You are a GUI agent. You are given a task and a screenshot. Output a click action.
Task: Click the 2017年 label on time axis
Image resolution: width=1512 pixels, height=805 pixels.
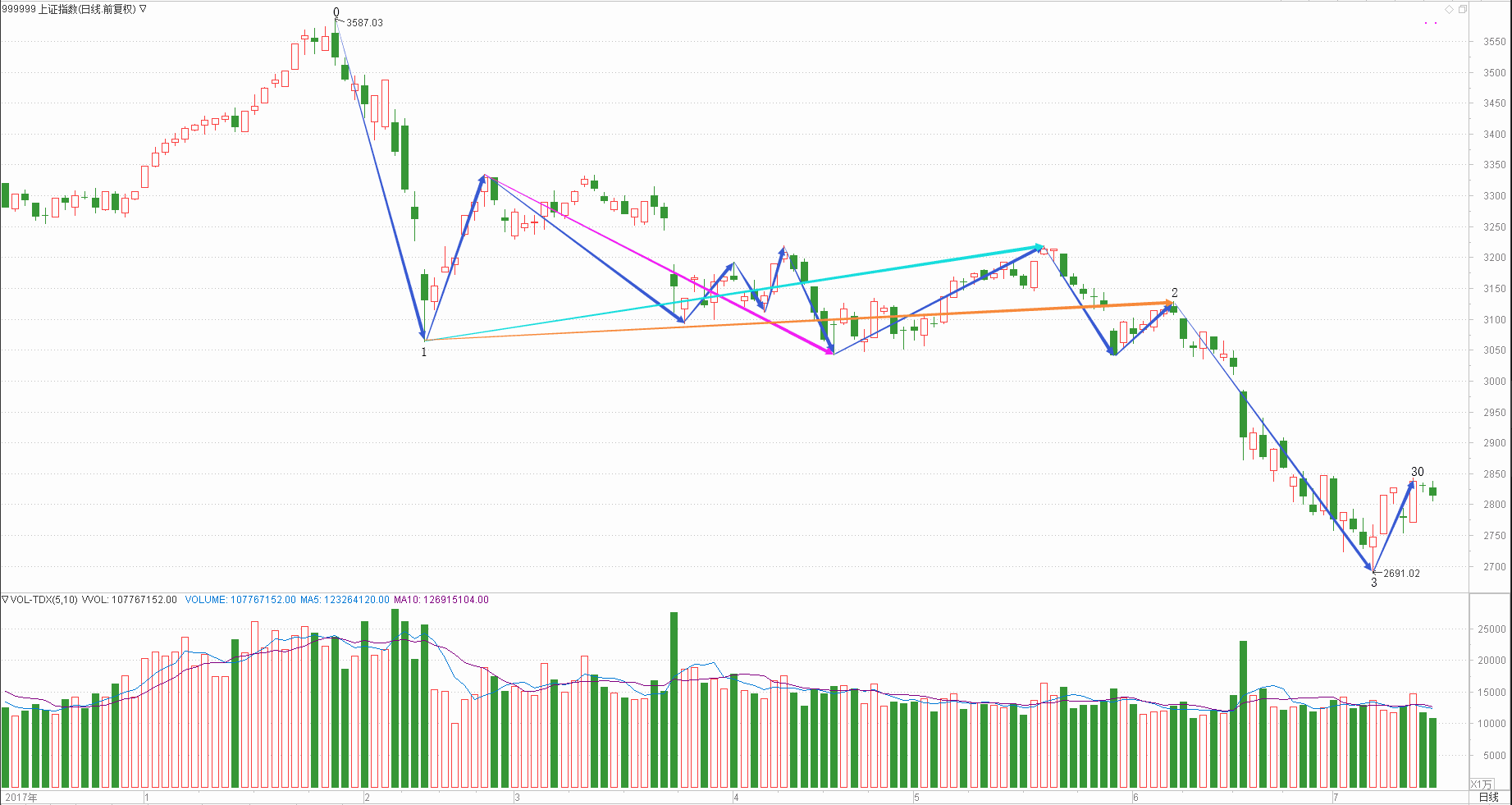pos(21,797)
